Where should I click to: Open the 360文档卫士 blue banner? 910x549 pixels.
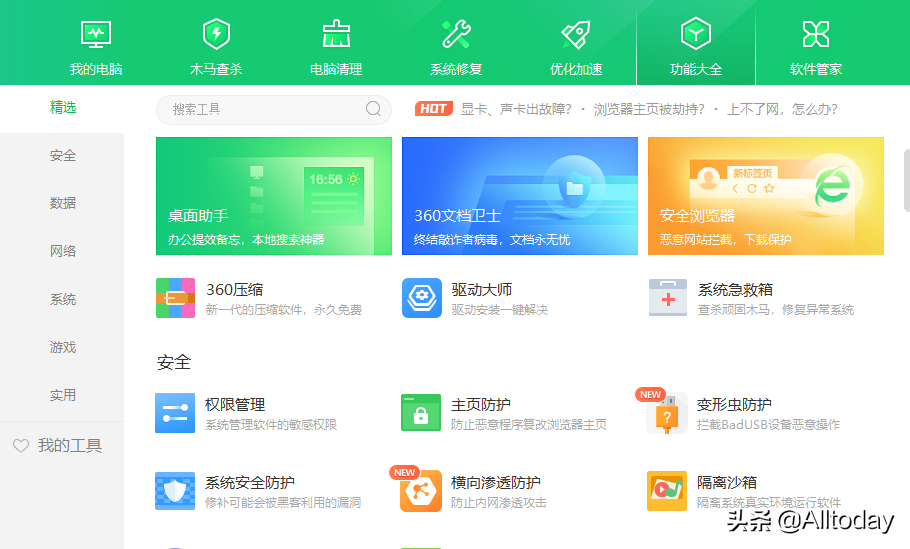coord(520,196)
